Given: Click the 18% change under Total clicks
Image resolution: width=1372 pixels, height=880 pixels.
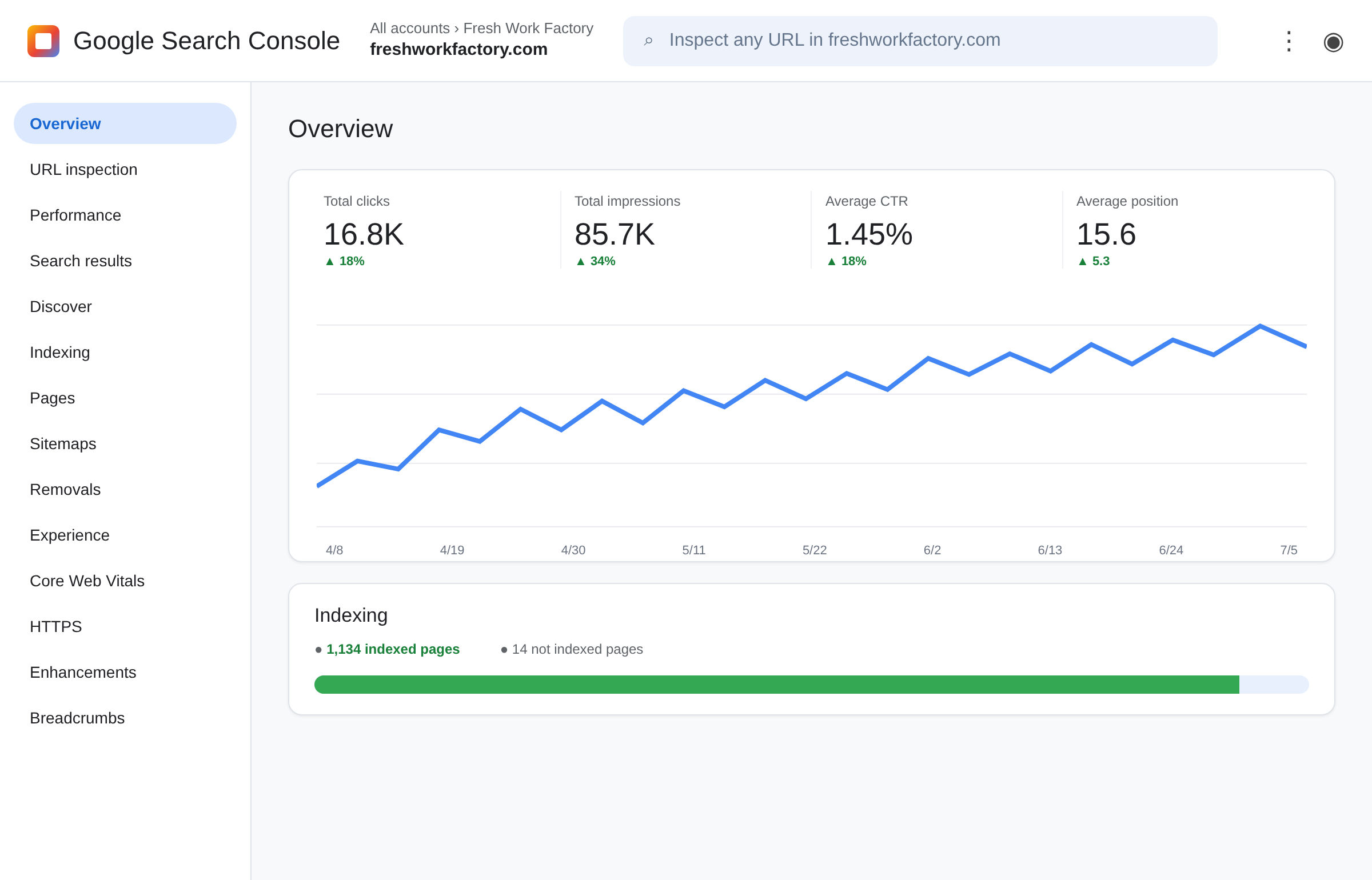Looking at the screenshot, I should [x=344, y=261].
